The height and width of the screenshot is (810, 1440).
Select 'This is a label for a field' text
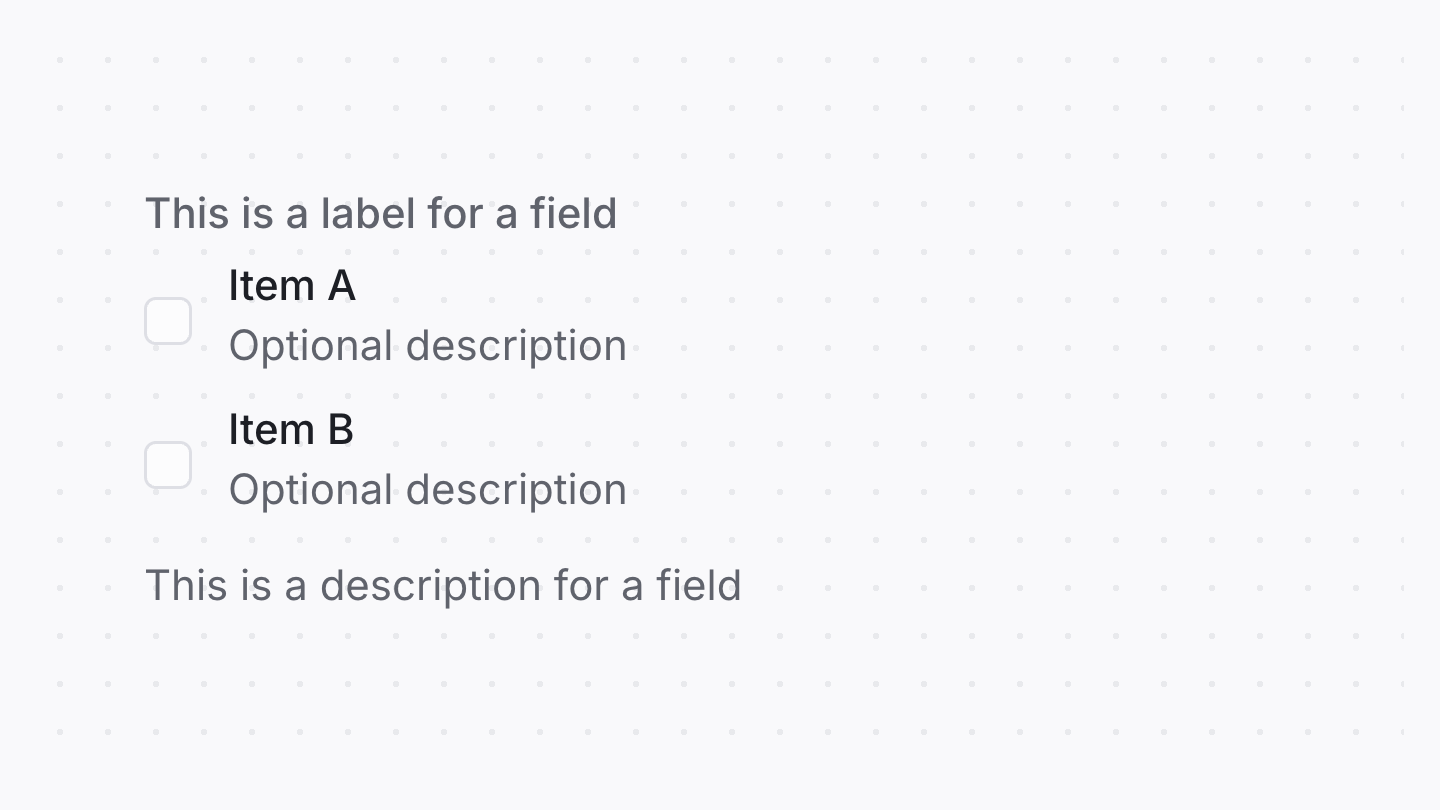click(382, 213)
